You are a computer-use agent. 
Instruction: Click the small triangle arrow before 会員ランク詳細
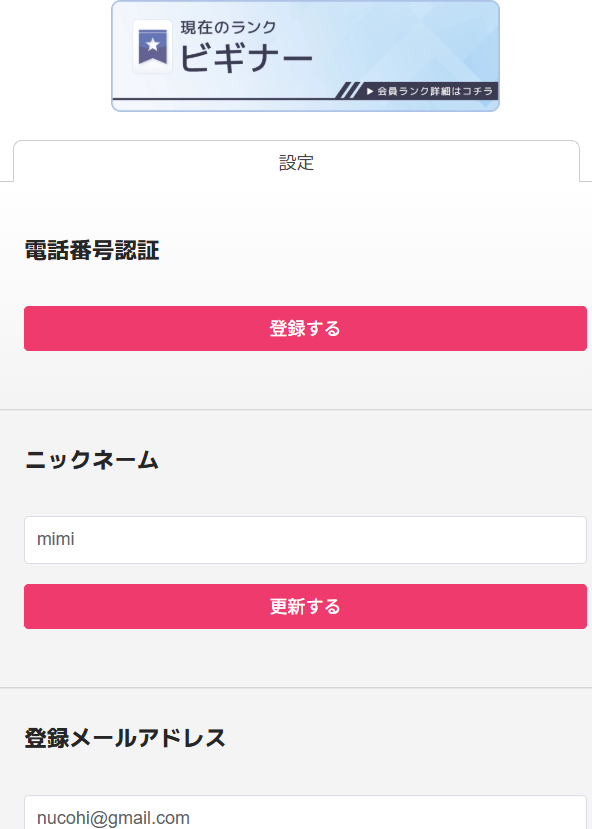[370, 91]
